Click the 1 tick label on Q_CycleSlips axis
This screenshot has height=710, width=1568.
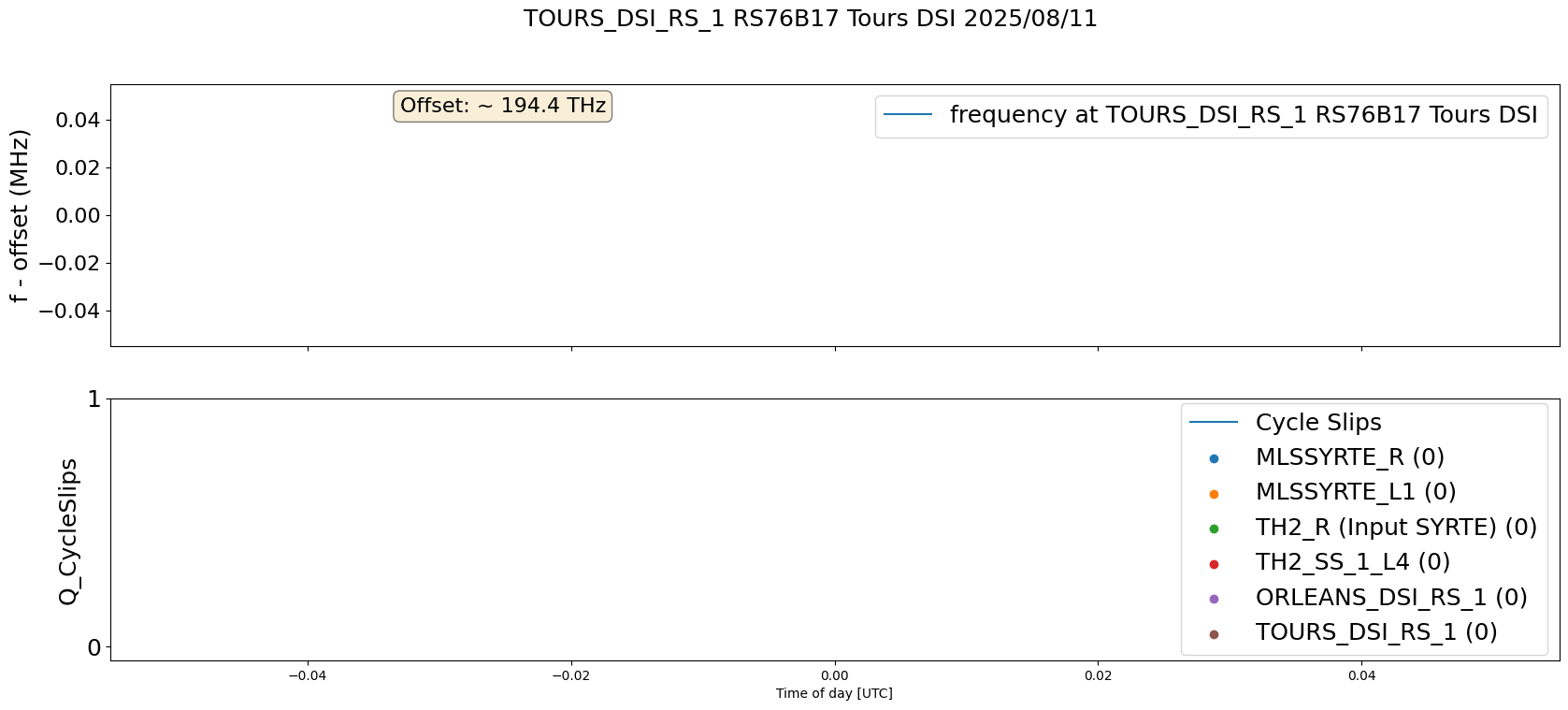pyautogui.click(x=94, y=399)
